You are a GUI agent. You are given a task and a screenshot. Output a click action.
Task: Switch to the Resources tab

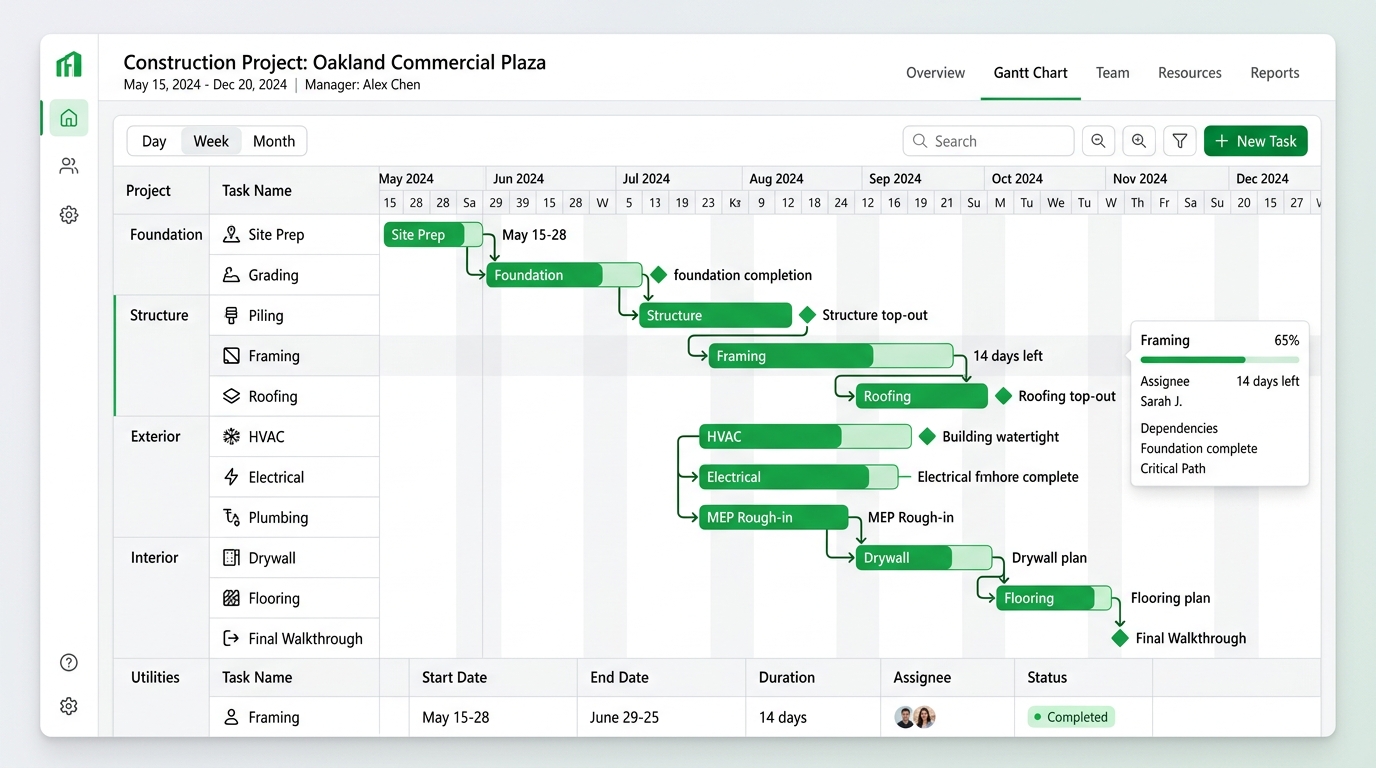click(x=1190, y=73)
